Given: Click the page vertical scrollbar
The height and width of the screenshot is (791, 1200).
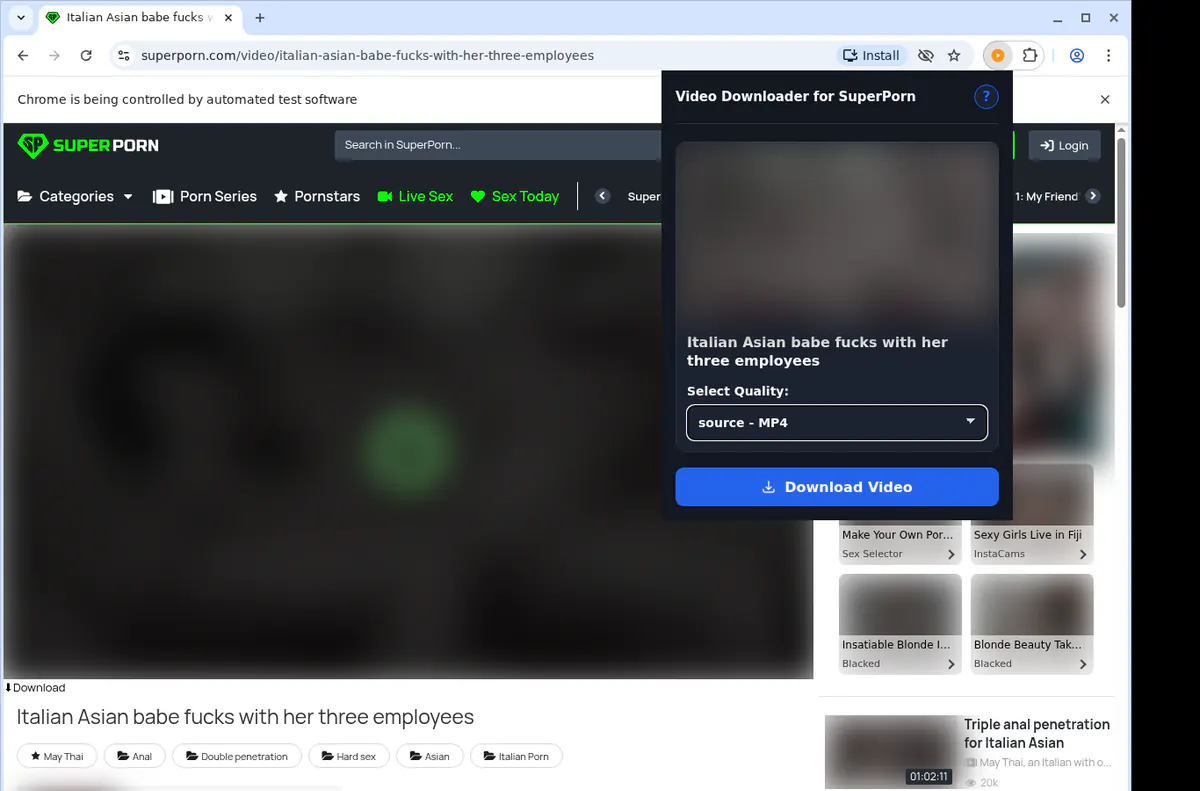Looking at the screenshot, I should pyautogui.click(x=1121, y=222).
